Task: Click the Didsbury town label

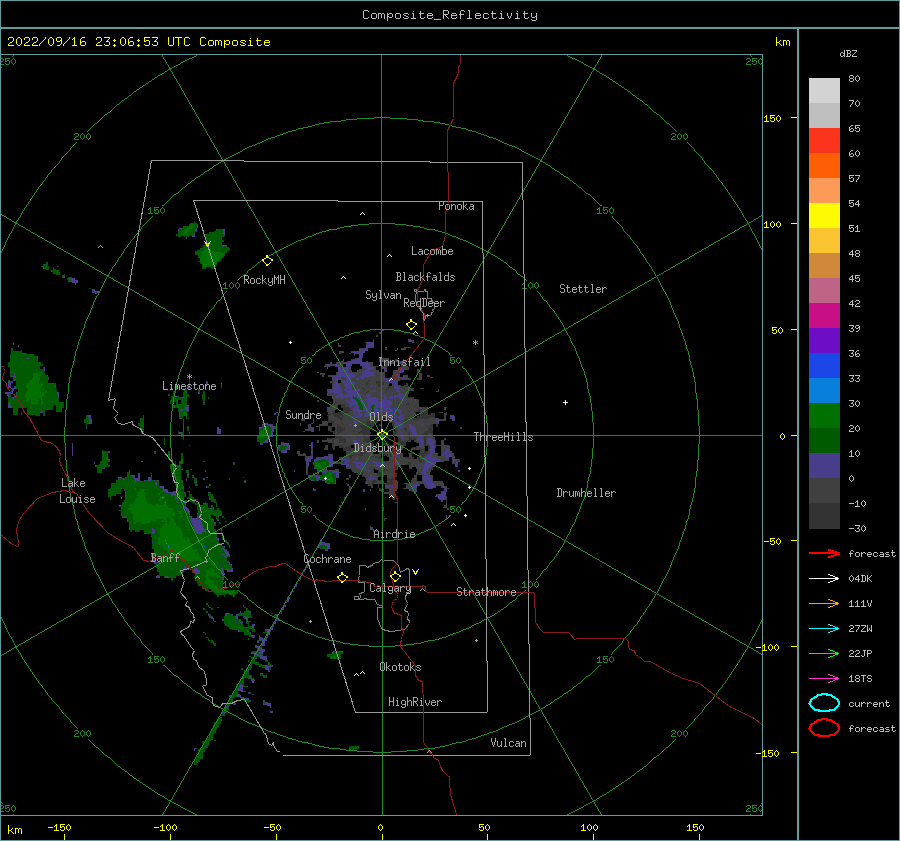Action: click(377, 448)
